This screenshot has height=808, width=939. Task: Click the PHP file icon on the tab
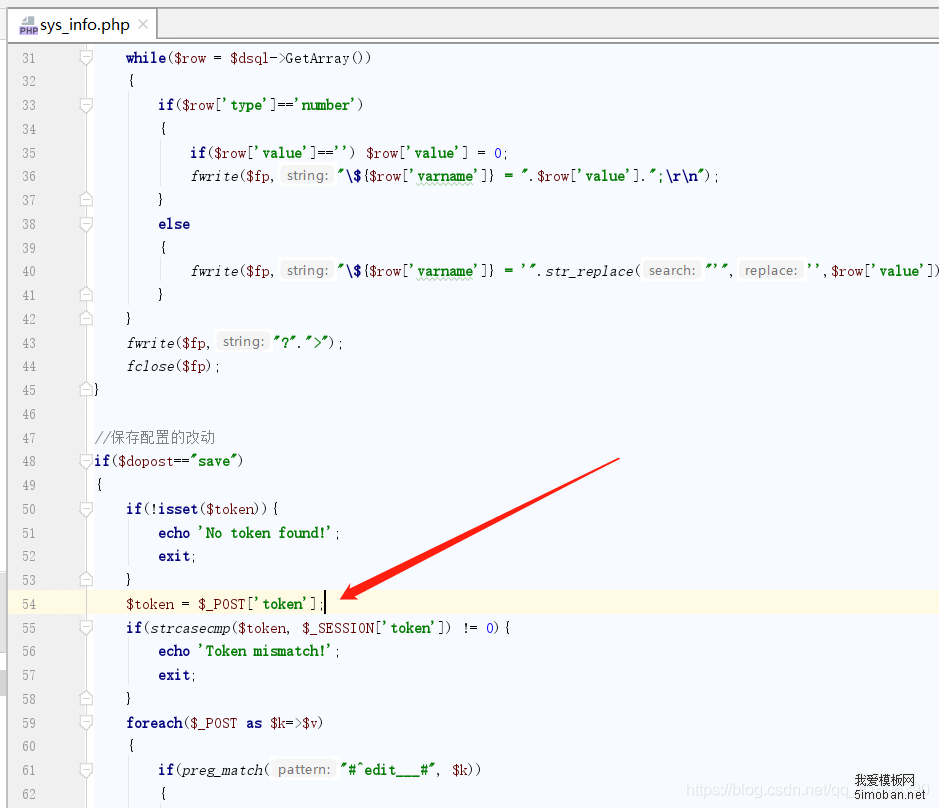coord(28,25)
